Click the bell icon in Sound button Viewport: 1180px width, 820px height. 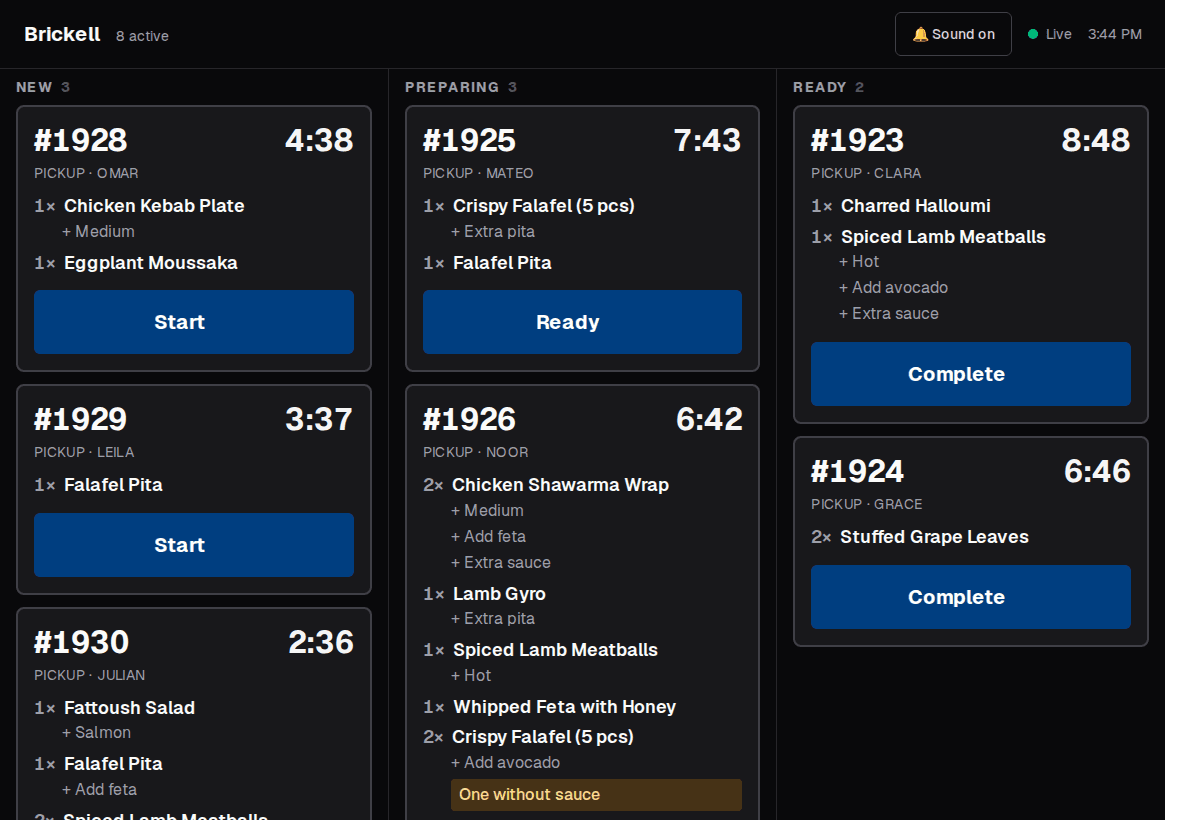click(x=920, y=35)
